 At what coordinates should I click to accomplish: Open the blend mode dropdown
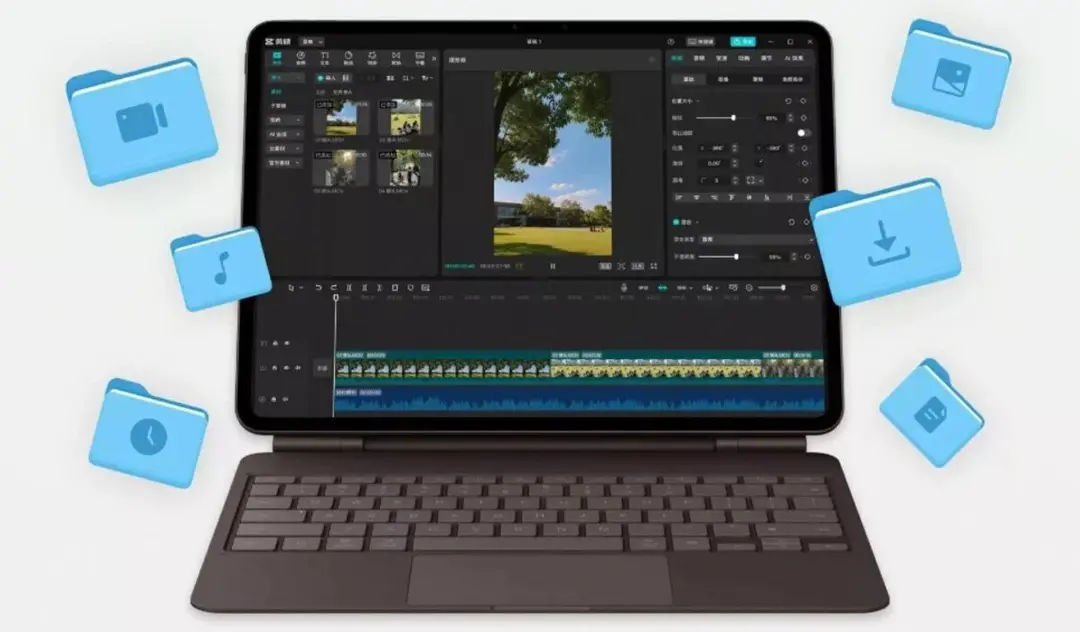pyautogui.click(x=756, y=240)
